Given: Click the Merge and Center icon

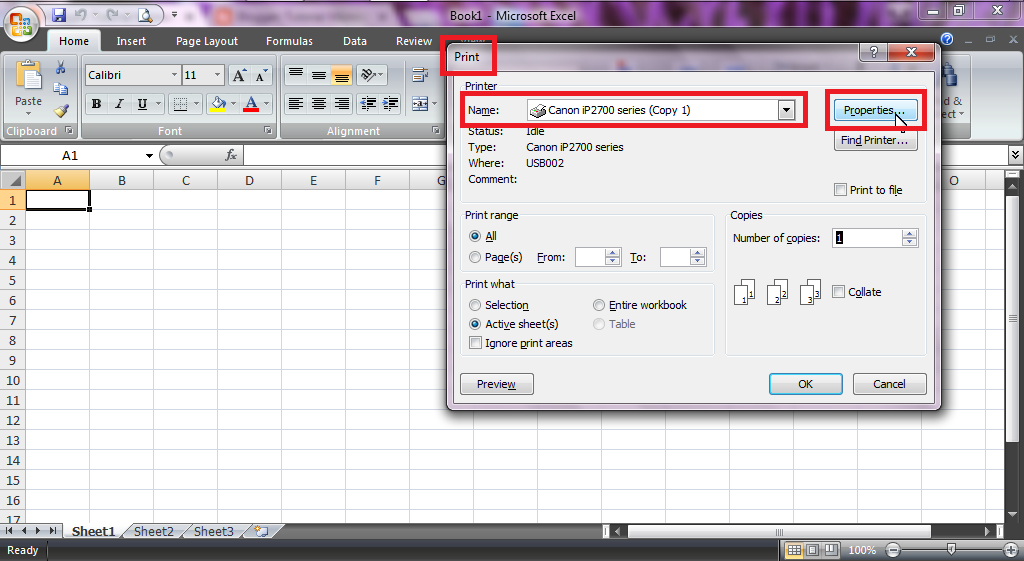Looking at the screenshot, I should click(420, 104).
